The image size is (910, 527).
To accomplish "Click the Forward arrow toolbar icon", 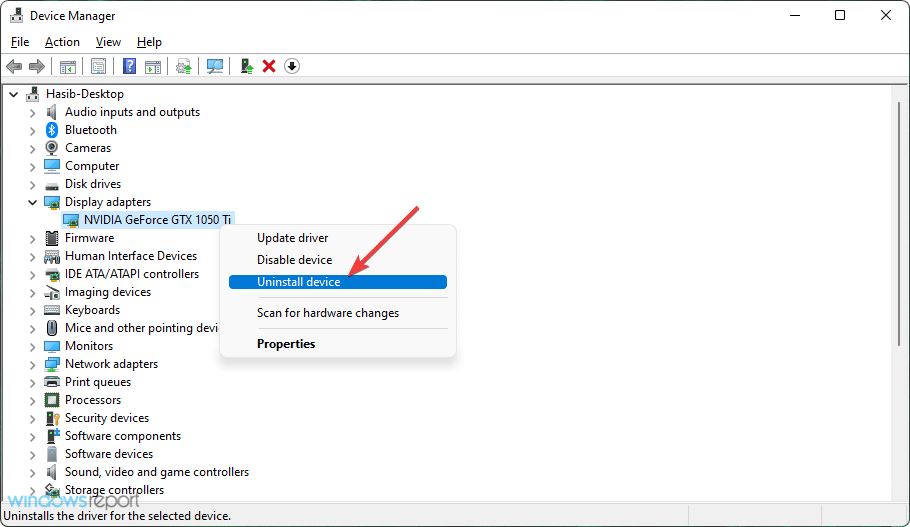I will coord(37,66).
